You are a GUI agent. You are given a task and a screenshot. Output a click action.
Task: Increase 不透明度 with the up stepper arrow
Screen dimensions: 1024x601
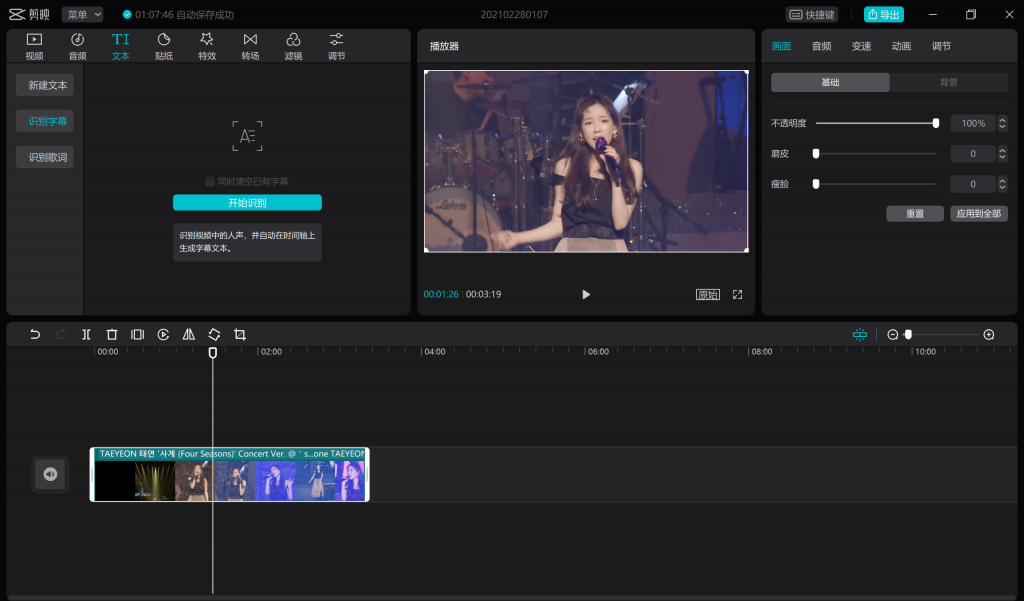[1002, 120]
